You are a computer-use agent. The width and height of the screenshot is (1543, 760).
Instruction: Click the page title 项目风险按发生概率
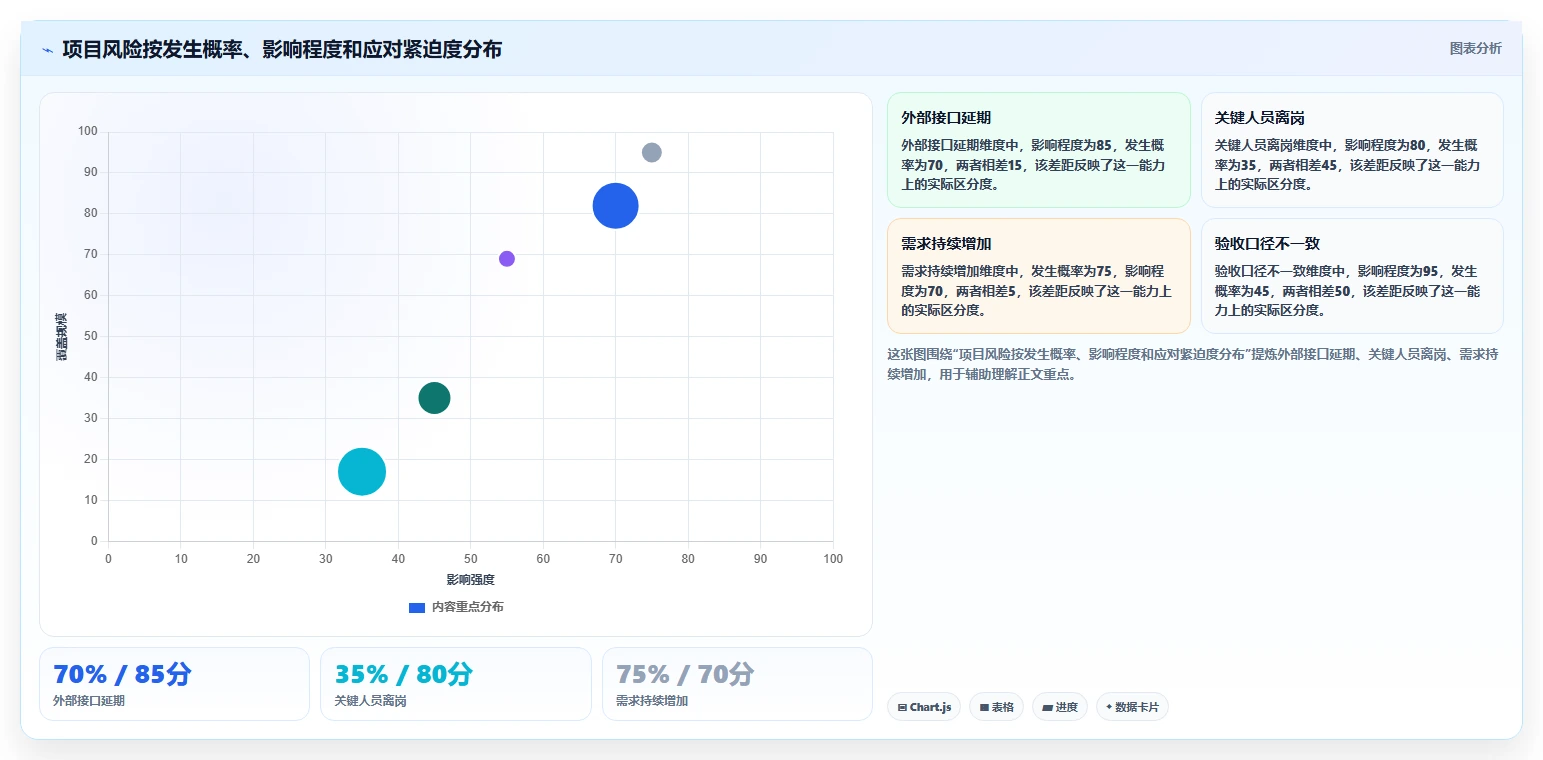(x=282, y=49)
